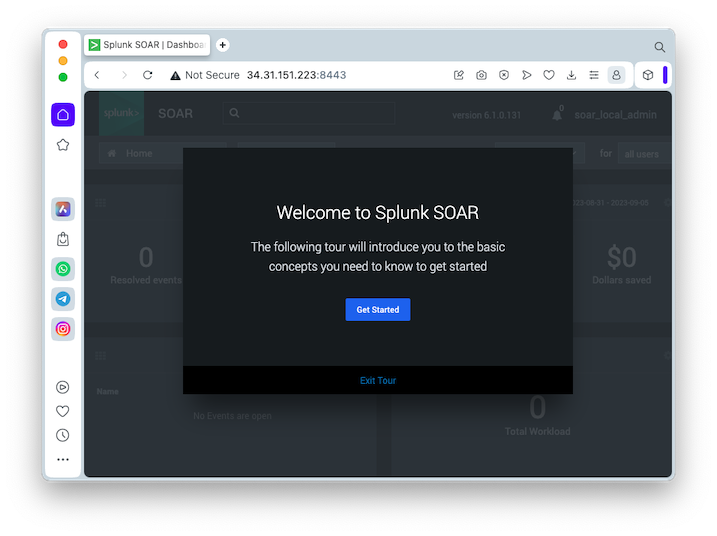The image size is (717, 536).
Task: Open the downloads icon
Action: point(571,75)
